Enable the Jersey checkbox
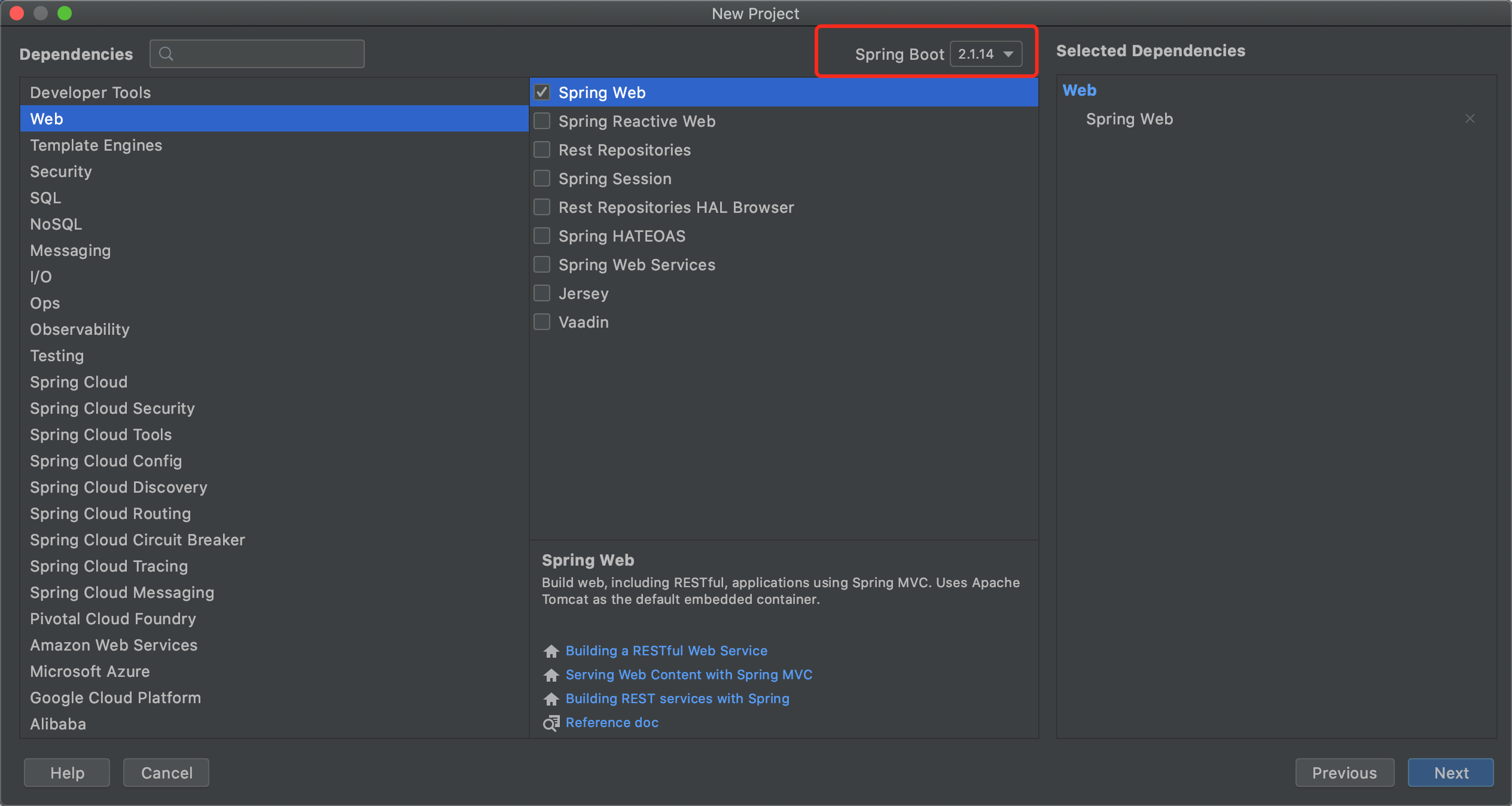This screenshot has width=1512, height=806. 542,293
